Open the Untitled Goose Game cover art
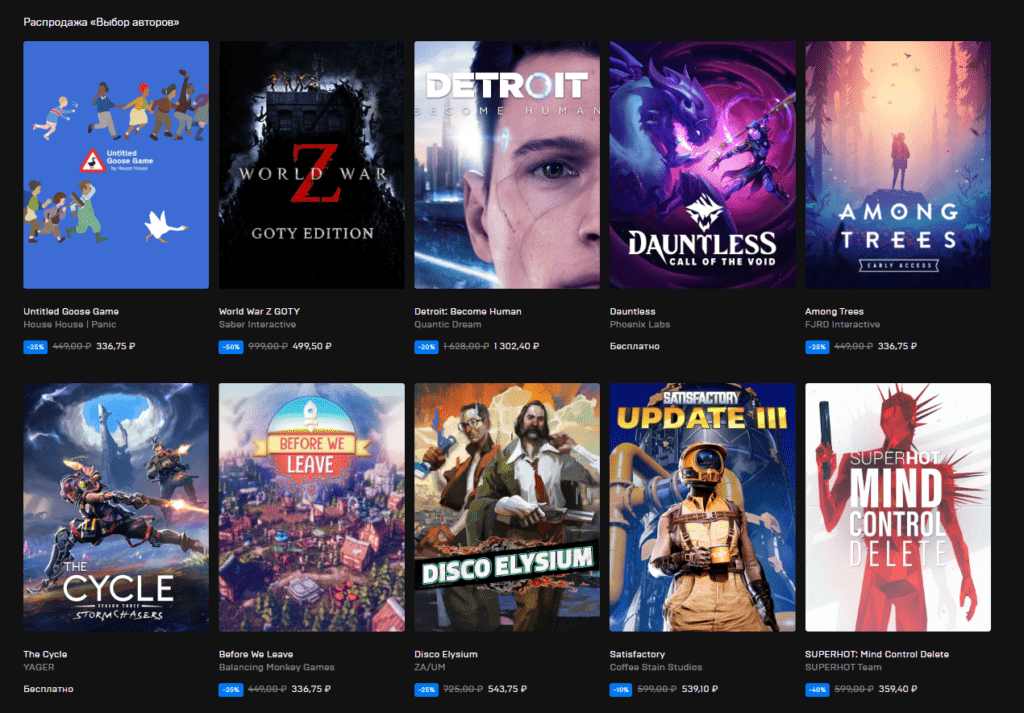This screenshot has width=1024, height=713. (x=116, y=165)
